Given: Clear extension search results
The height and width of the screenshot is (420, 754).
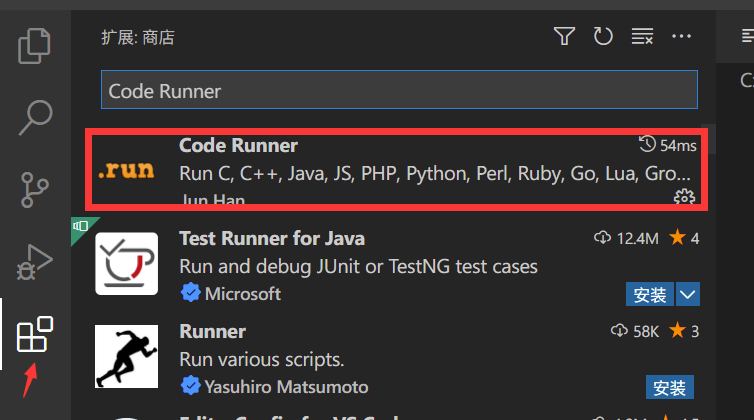Looking at the screenshot, I should (642, 37).
